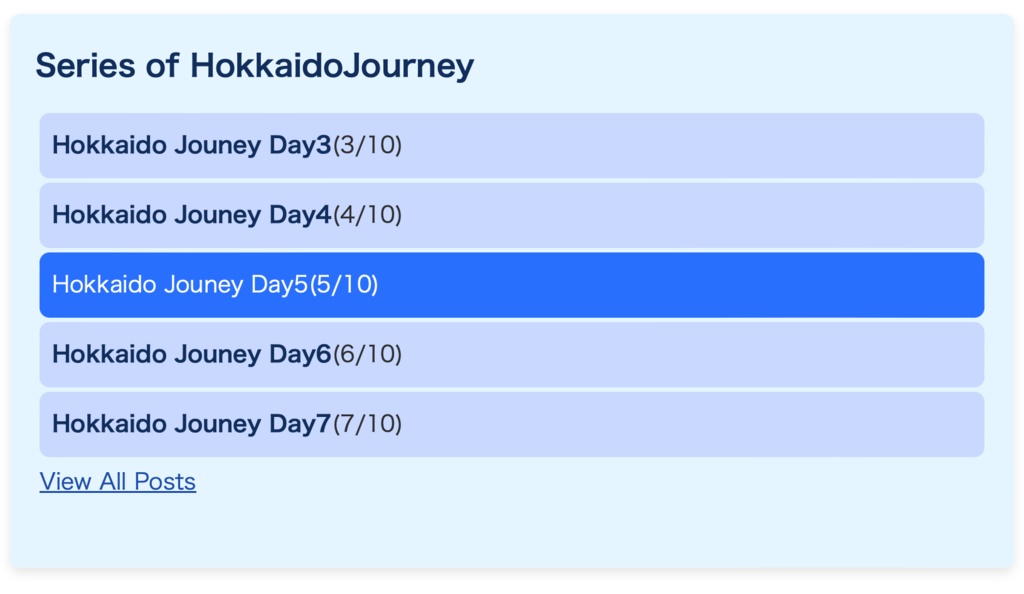
Task: Click the (5/10) counter in the active row
Action: tap(344, 285)
